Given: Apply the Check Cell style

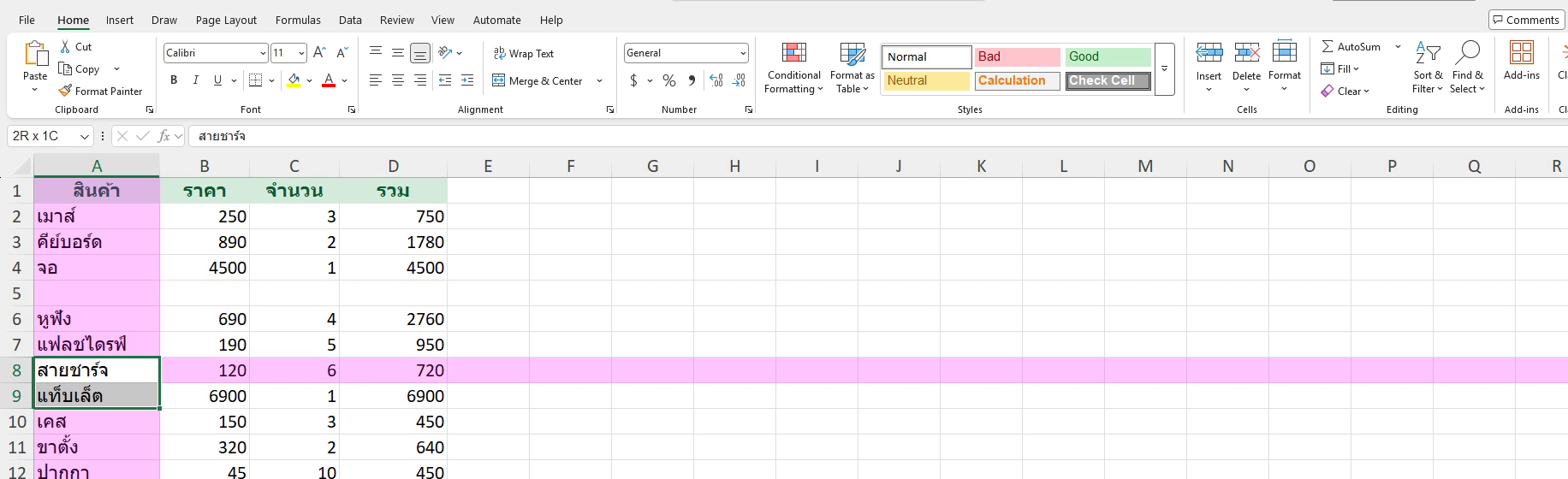Looking at the screenshot, I should pyautogui.click(x=1108, y=80).
